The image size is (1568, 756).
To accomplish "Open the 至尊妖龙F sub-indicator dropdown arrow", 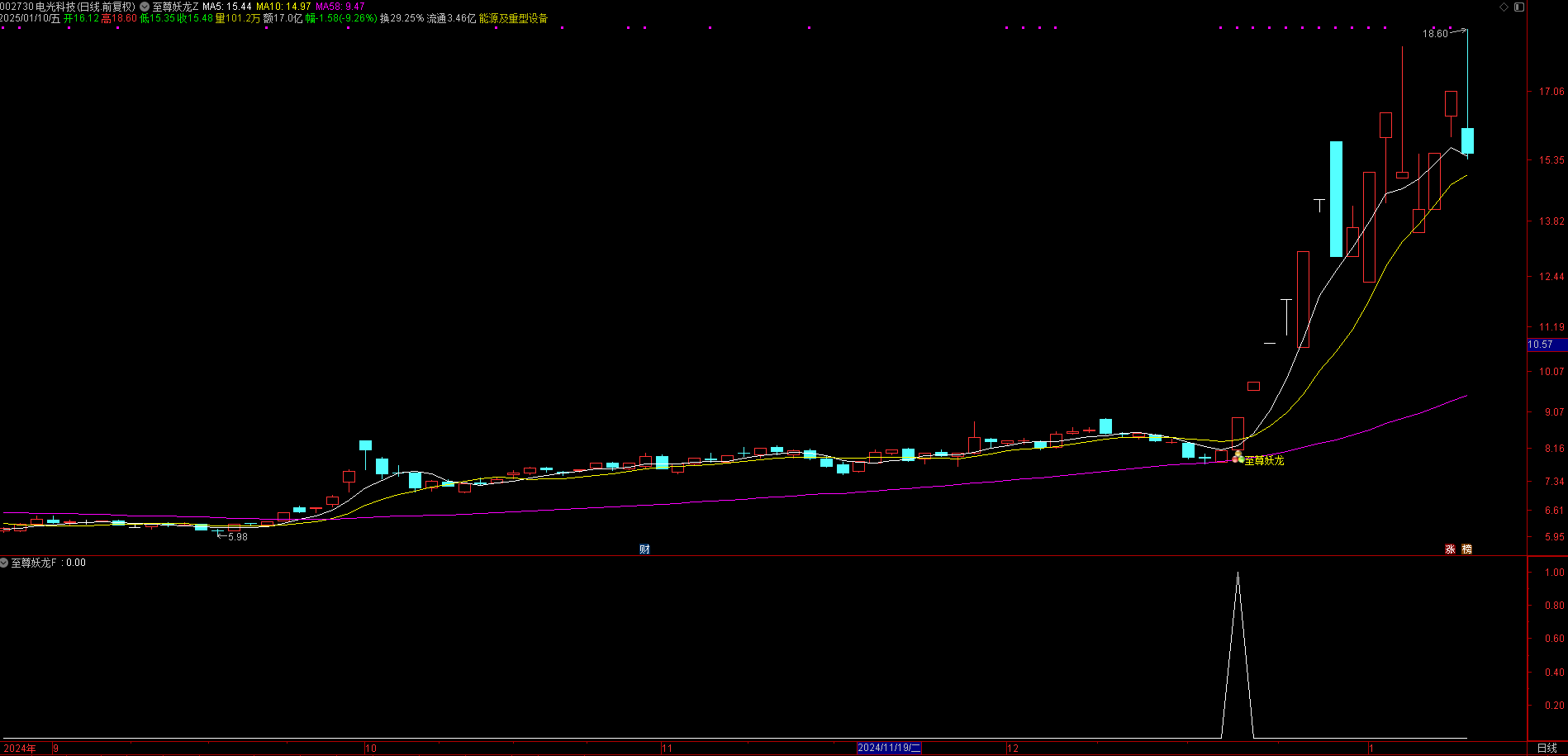I will point(4,563).
